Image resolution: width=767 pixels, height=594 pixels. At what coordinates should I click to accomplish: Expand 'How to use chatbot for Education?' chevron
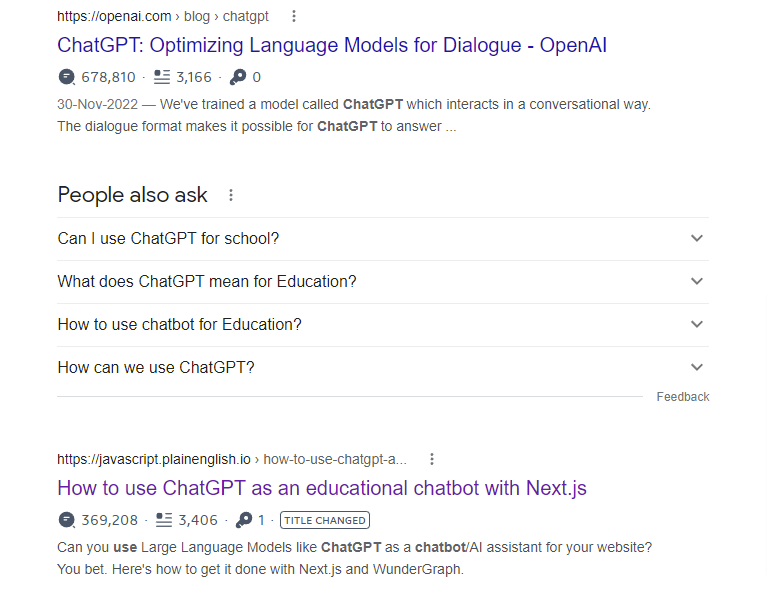[697, 324]
